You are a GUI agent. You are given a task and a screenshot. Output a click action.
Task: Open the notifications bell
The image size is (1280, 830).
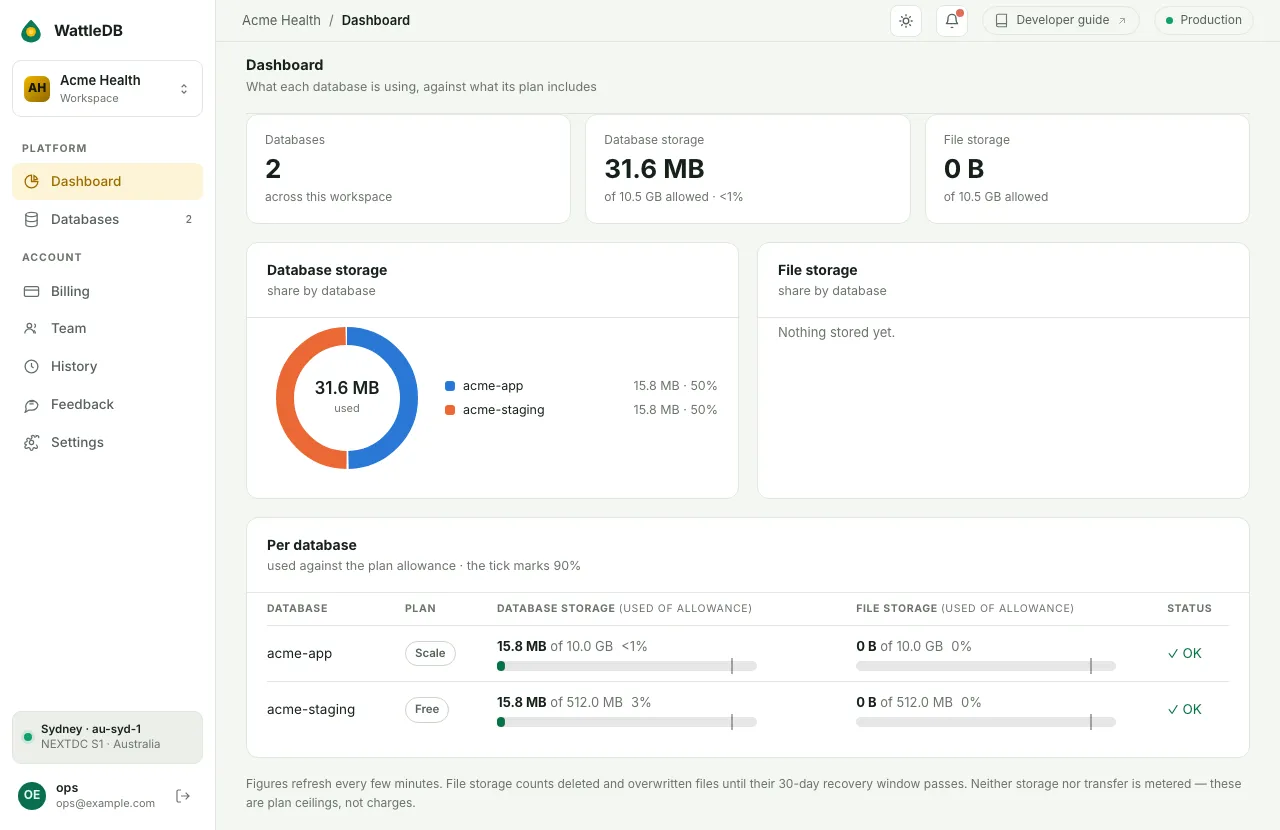(952, 20)
